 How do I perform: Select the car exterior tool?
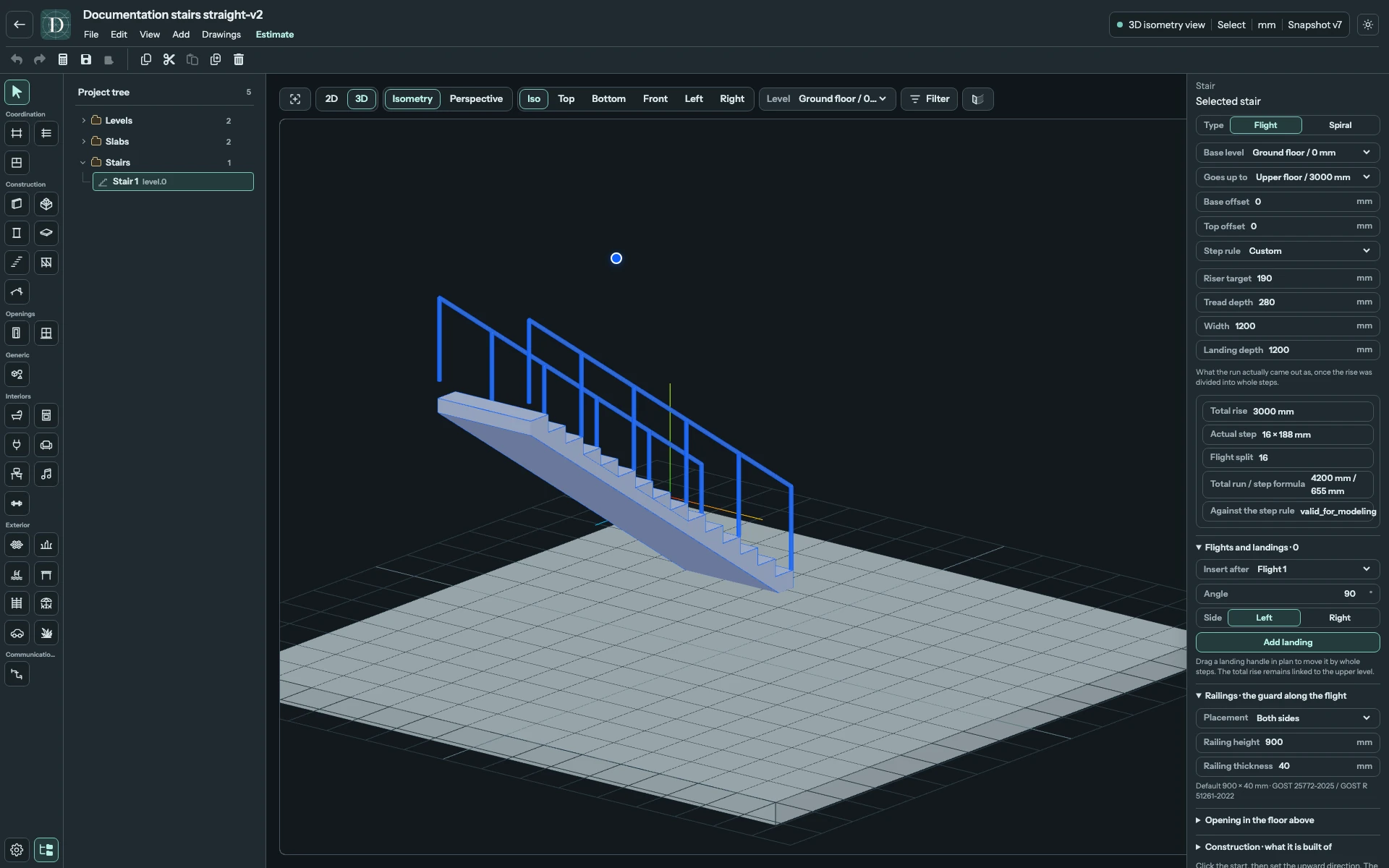click(17, 633)
